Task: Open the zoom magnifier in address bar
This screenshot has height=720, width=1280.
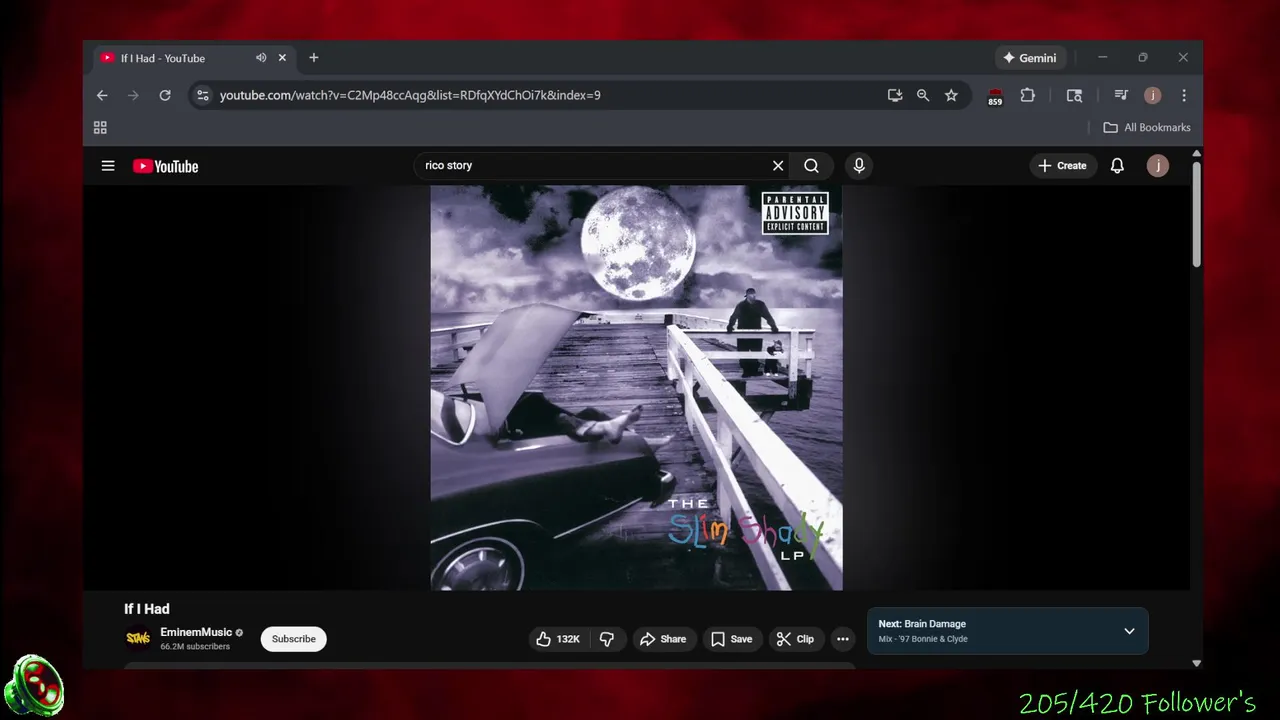Action: point(923,95)
